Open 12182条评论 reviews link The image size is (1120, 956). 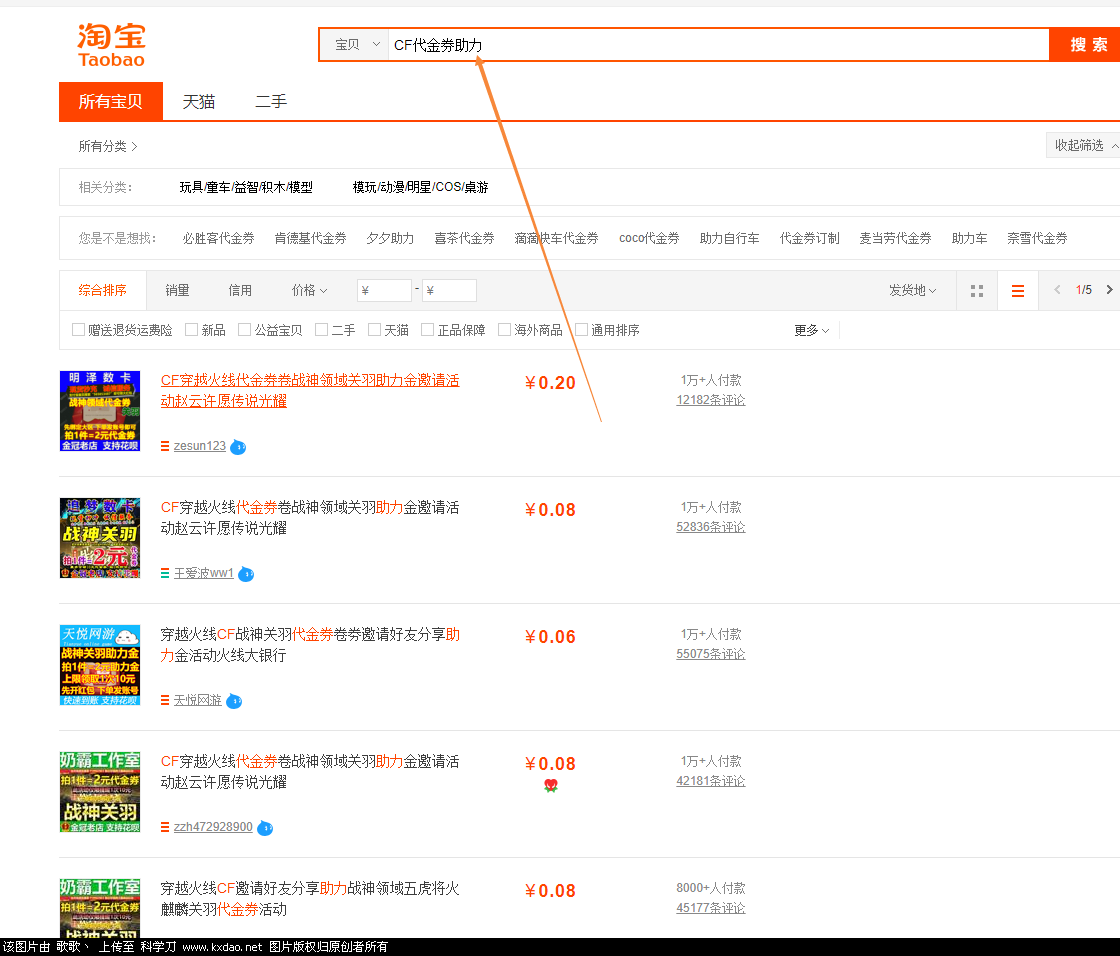[711, 400]
